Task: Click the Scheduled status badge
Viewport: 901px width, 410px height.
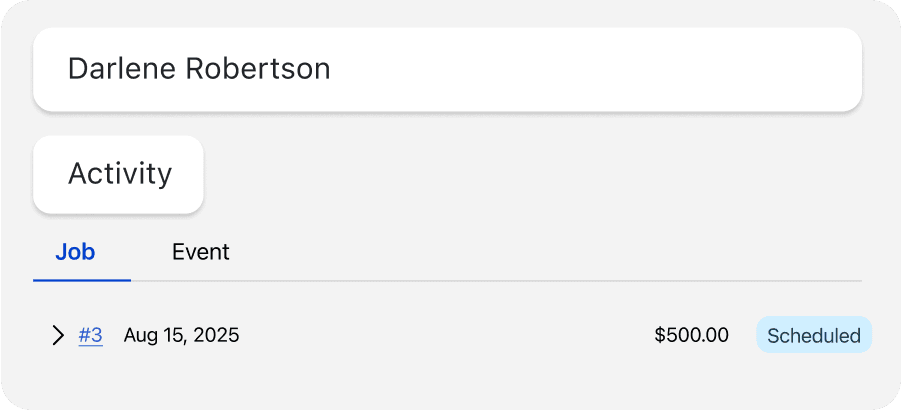Action: tap(813, 335)
